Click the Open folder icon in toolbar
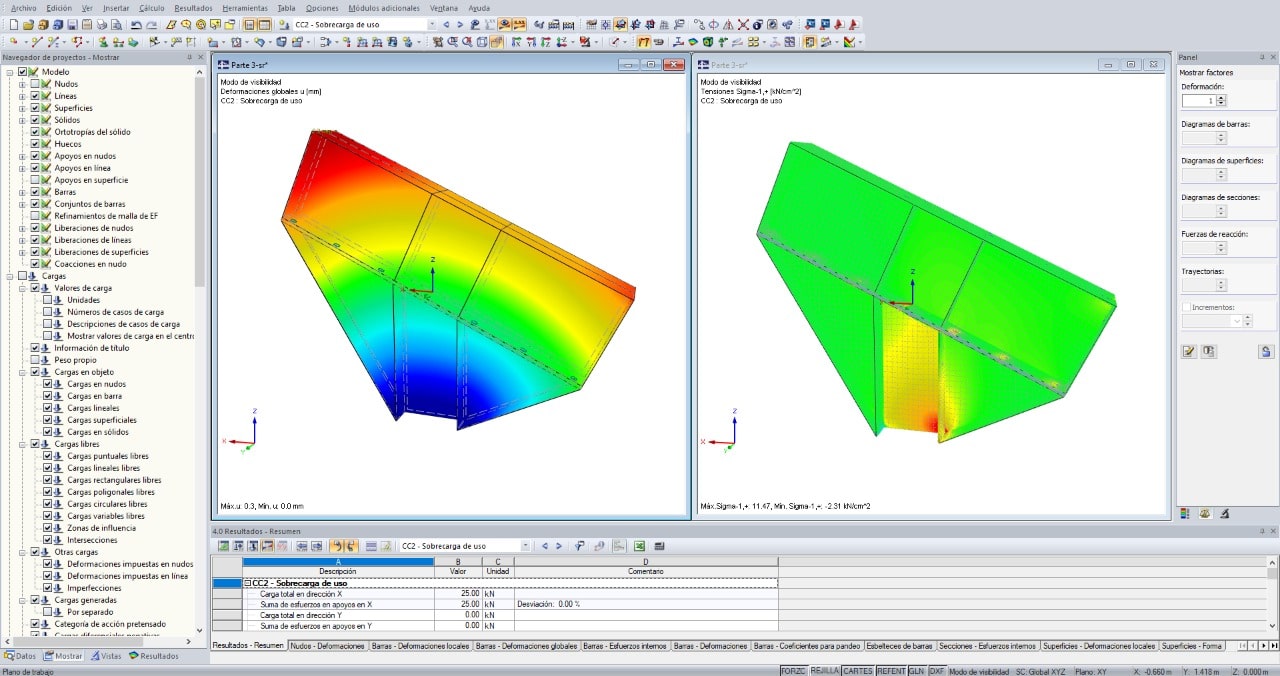The height and width of the screenshot is (676, 1280). pyautogui.click(x=28, y=24)
